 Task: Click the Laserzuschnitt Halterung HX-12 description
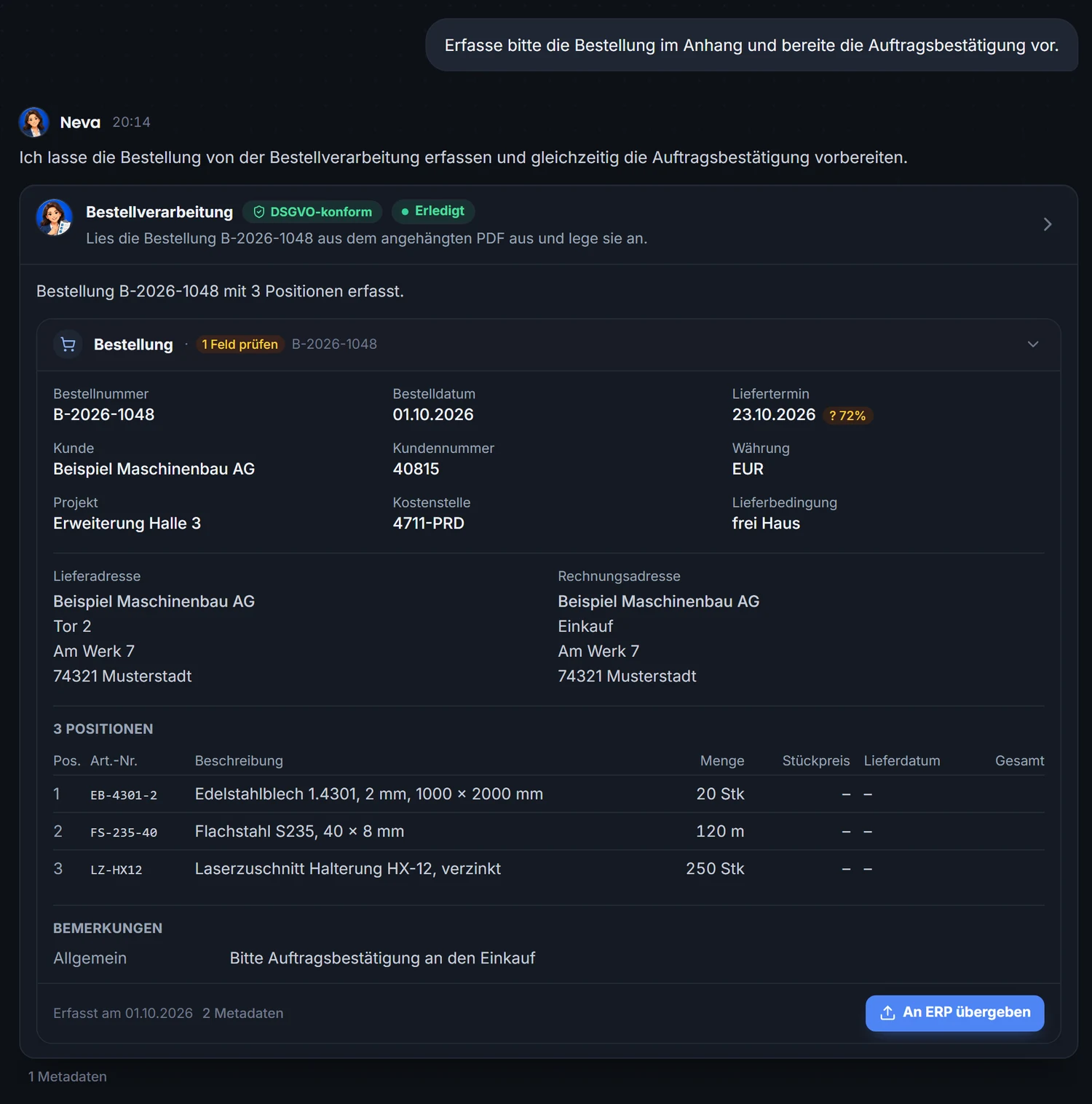click(x=348, y=869)
